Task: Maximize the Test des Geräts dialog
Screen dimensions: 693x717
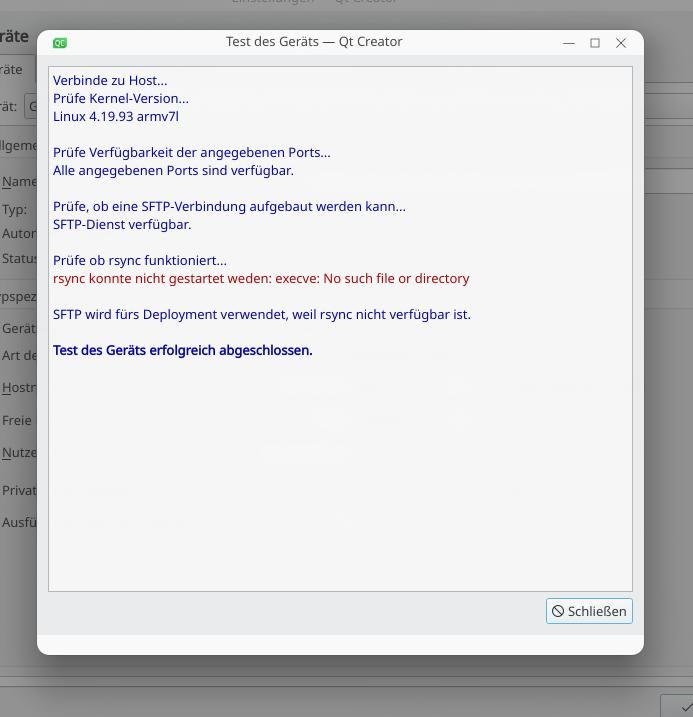Action: 595,43
